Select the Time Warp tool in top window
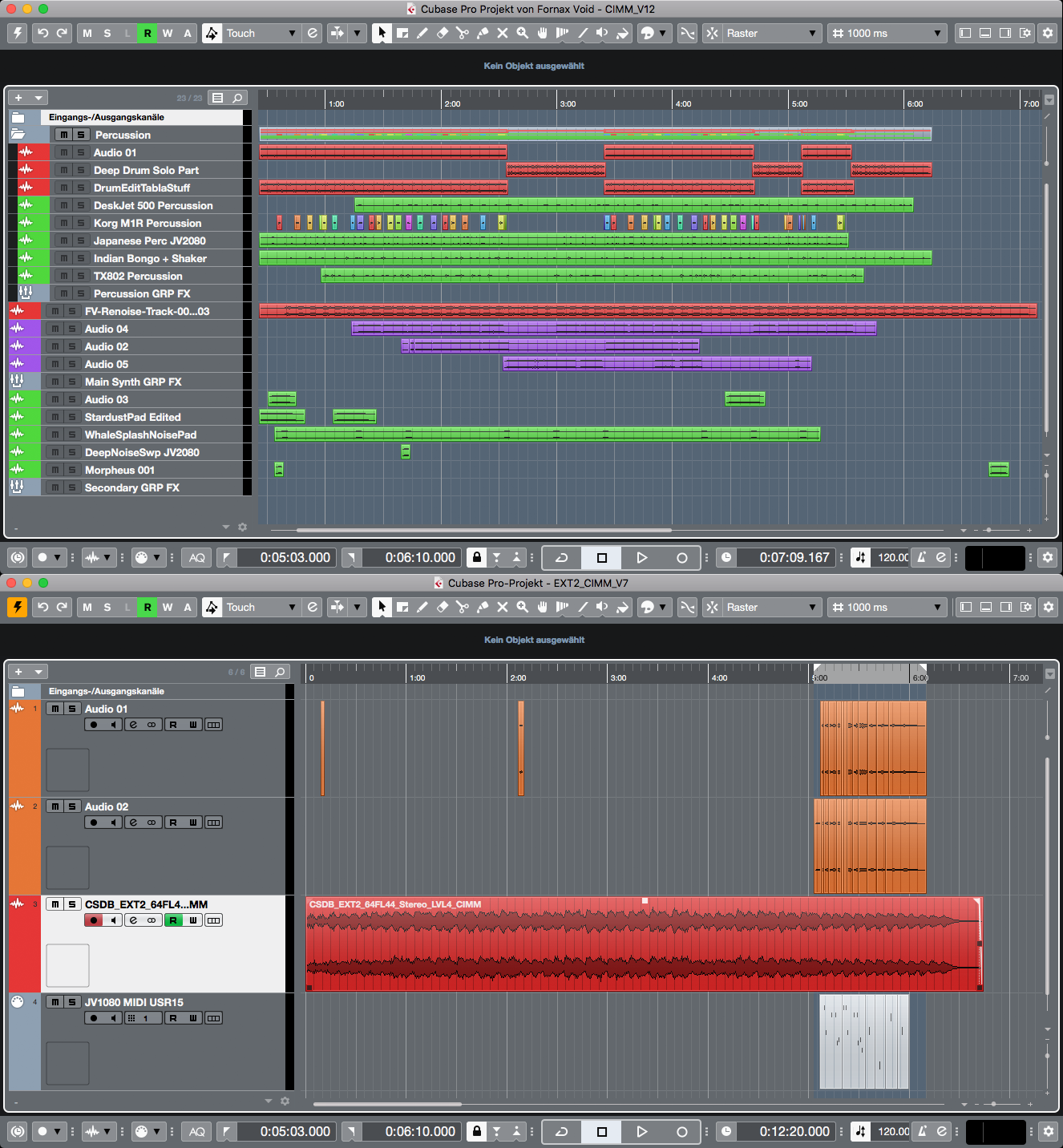This screenshot has width=1063, height=1148. click(563, 33)
